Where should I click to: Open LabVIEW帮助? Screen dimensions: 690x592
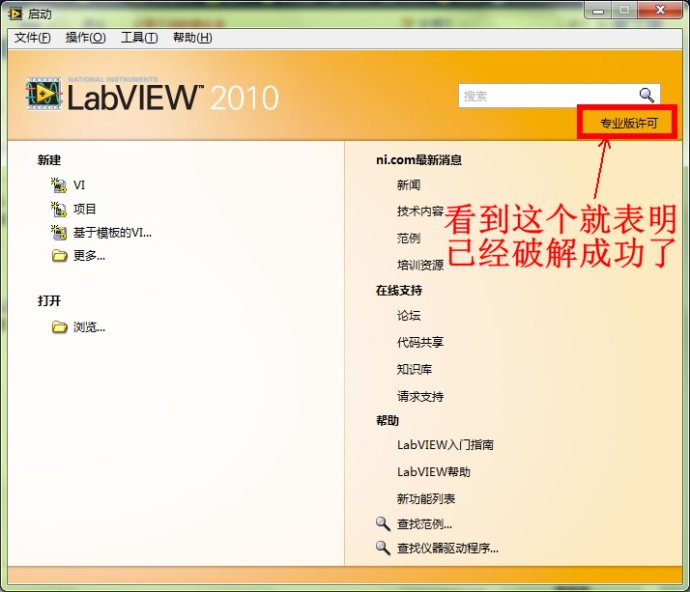coord(433,472)
